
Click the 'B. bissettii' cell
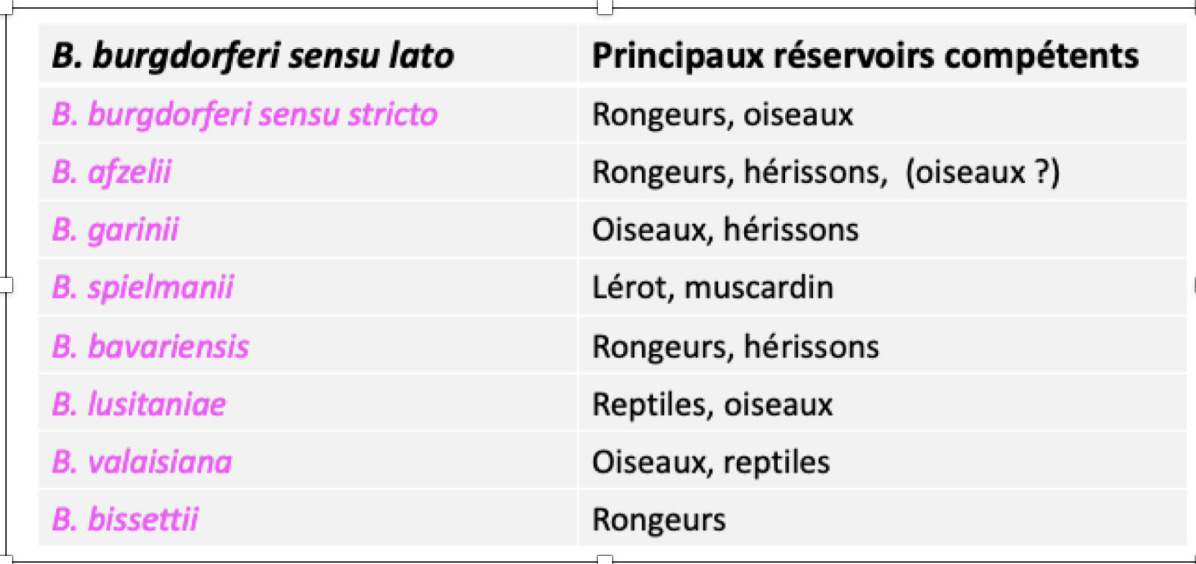point(308,518)
